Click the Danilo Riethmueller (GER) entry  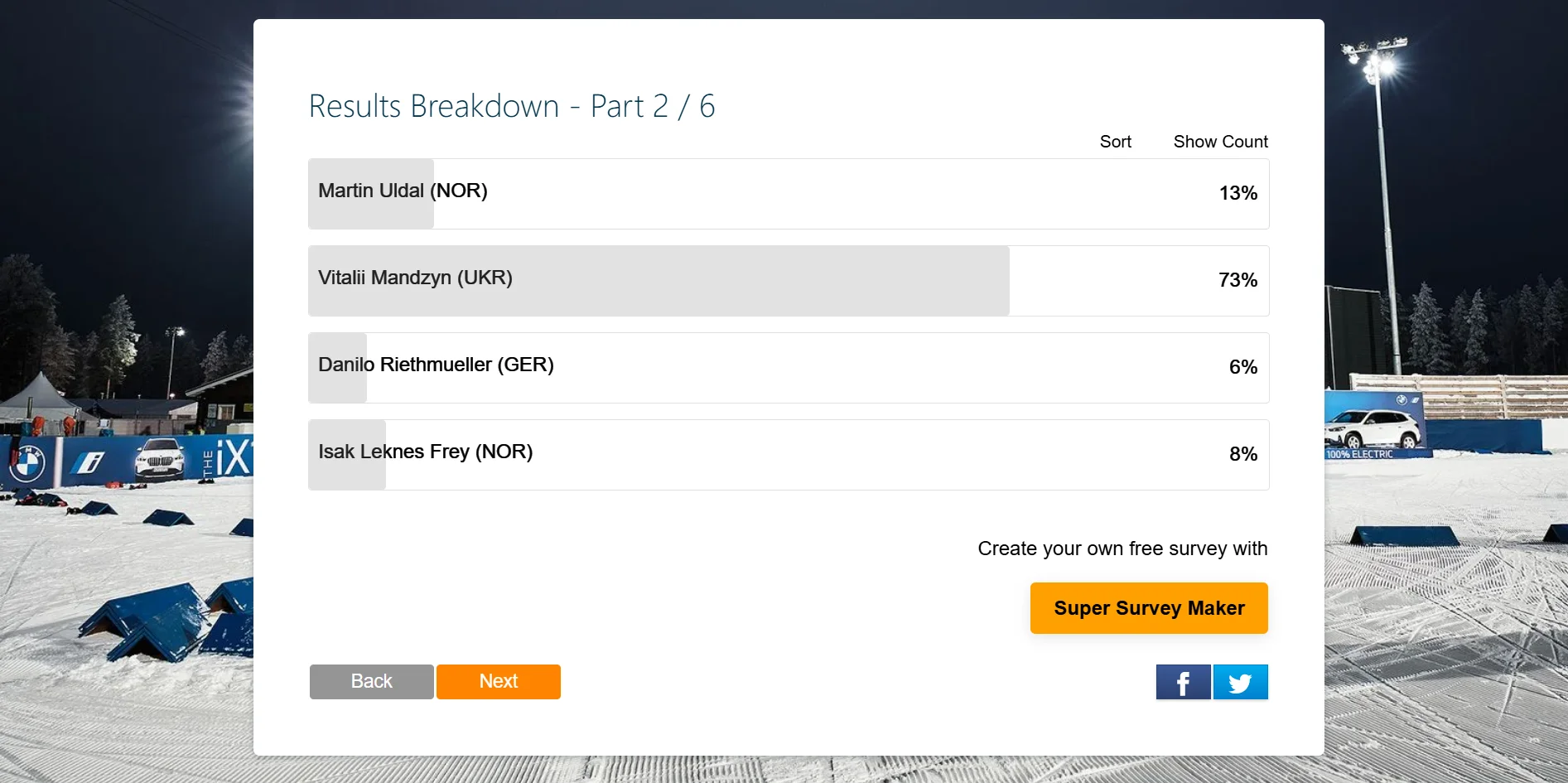click(436, 365)
